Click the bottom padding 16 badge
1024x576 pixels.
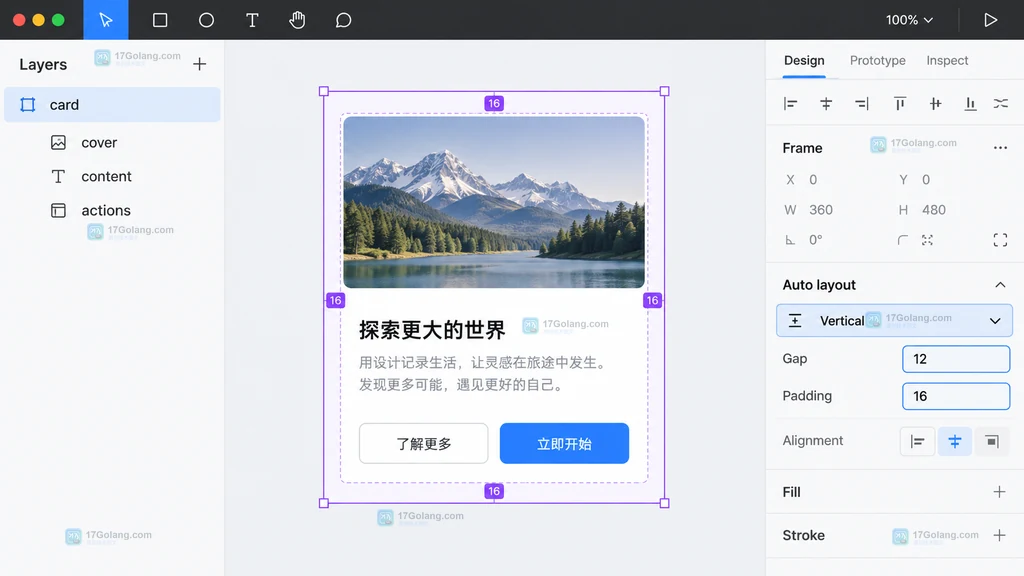point(494,491)
